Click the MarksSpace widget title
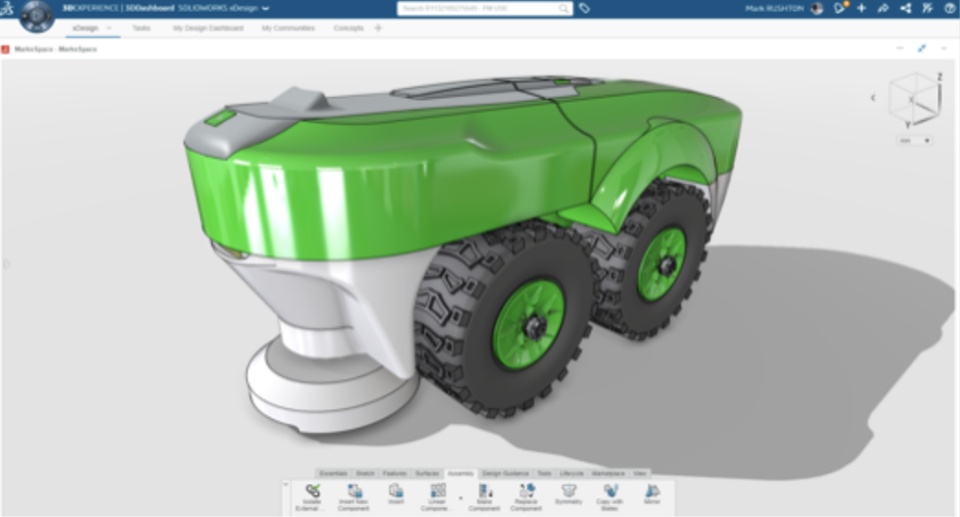This screenshot has width=960, height=517. click(56, 49)
